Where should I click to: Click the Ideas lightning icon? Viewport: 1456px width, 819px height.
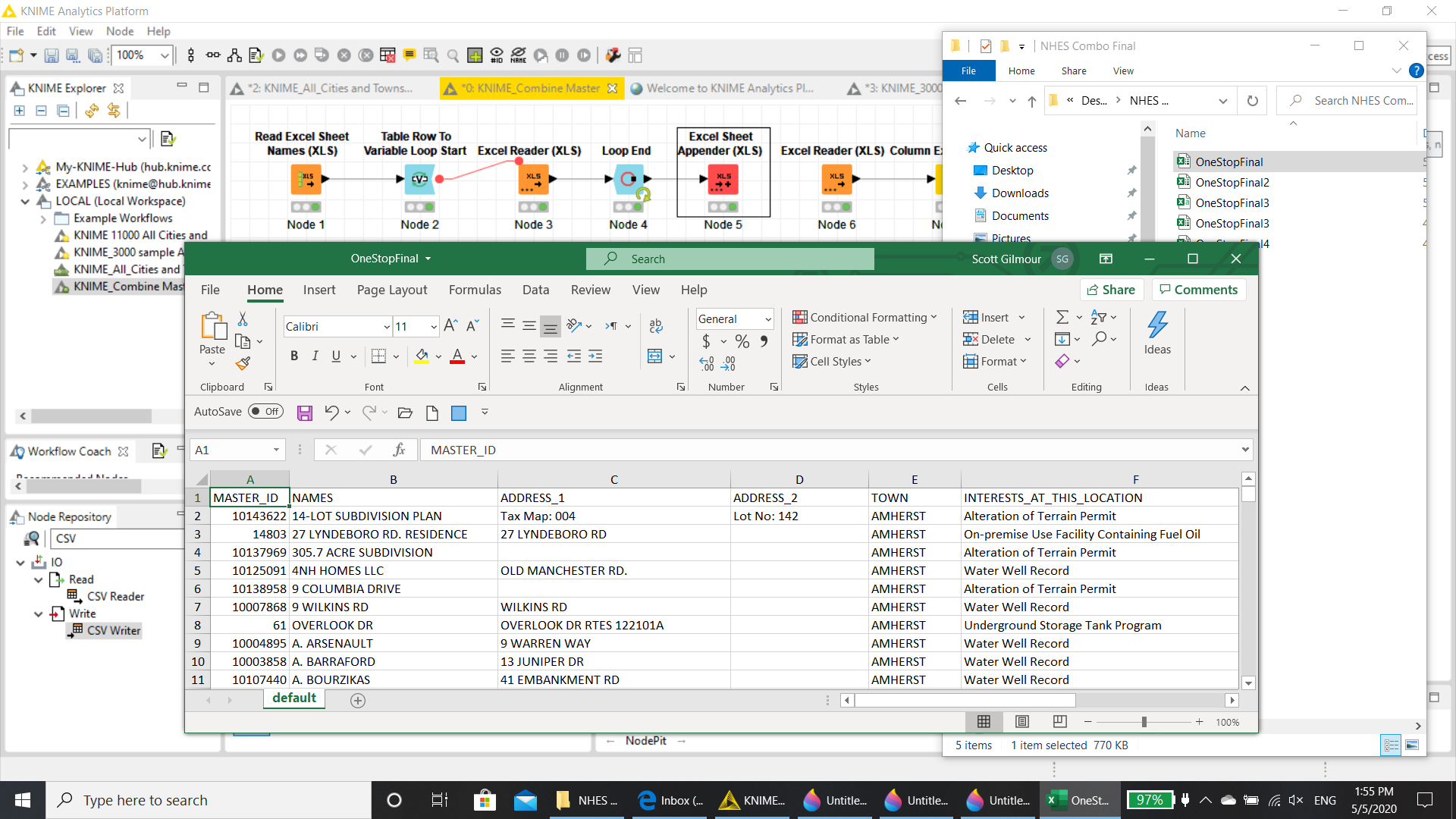point(1156,325)
